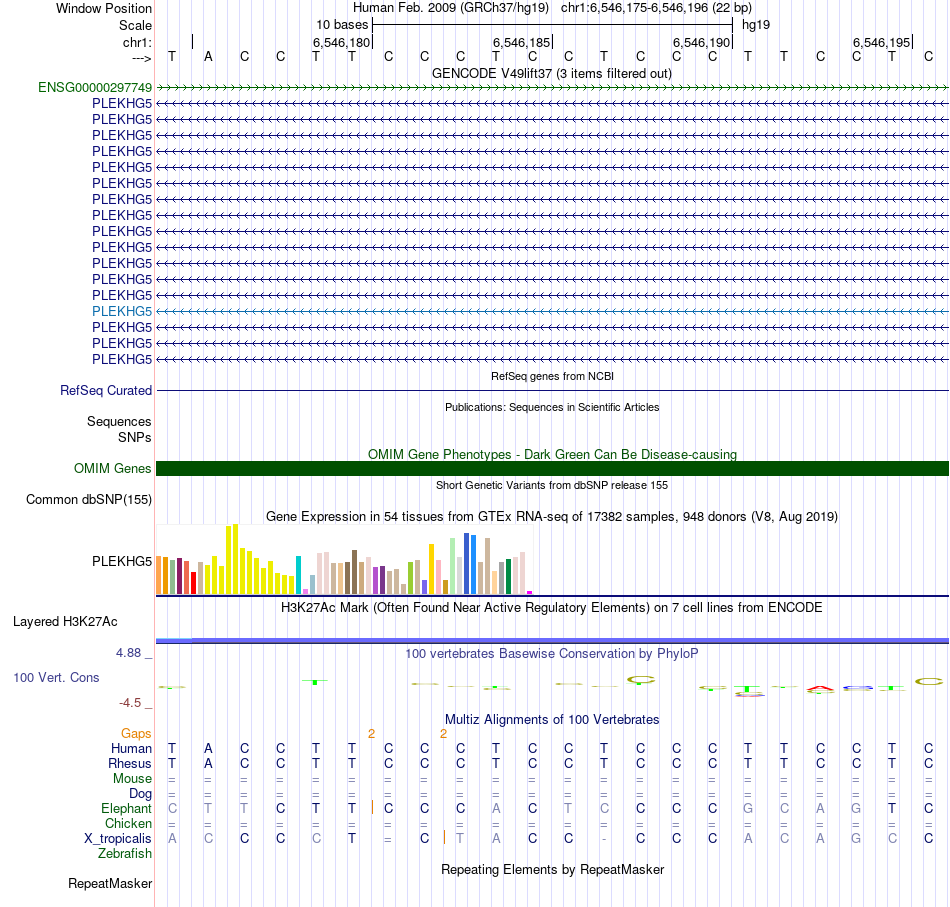
Task: Click the Elephant species row label
Action: [126, 808]
